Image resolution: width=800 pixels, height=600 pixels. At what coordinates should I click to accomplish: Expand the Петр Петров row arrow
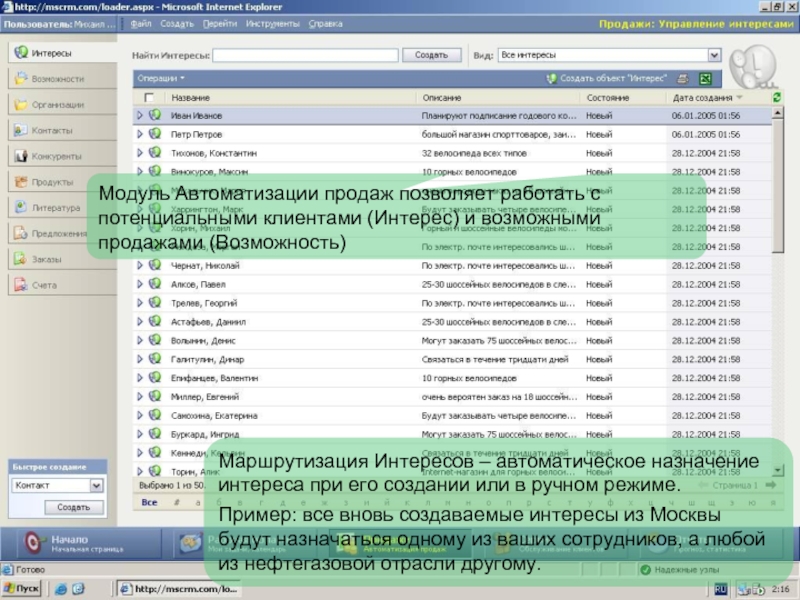coord(140,134)
